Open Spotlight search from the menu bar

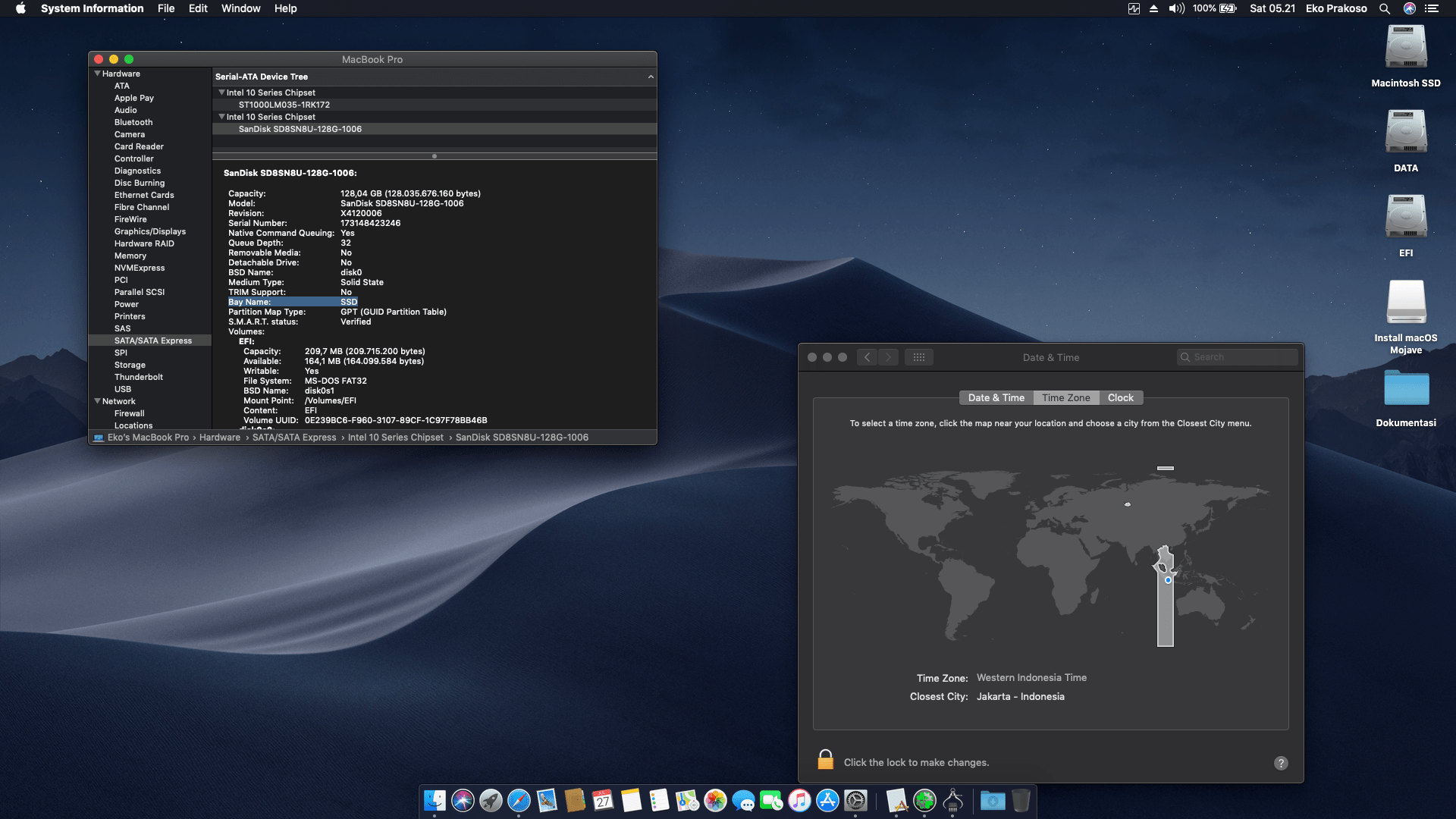pyautogui.click(x=1385, y=8)
